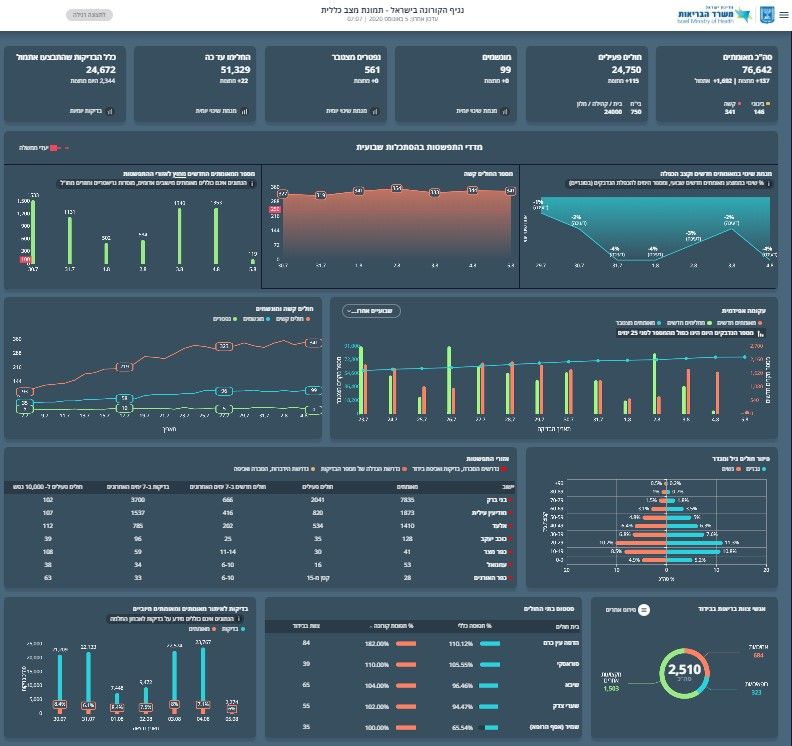The image size is (792, 746).
Task: Toggle the green new-recovered legend in the epidemic curve
Action: tap(689, 323)
